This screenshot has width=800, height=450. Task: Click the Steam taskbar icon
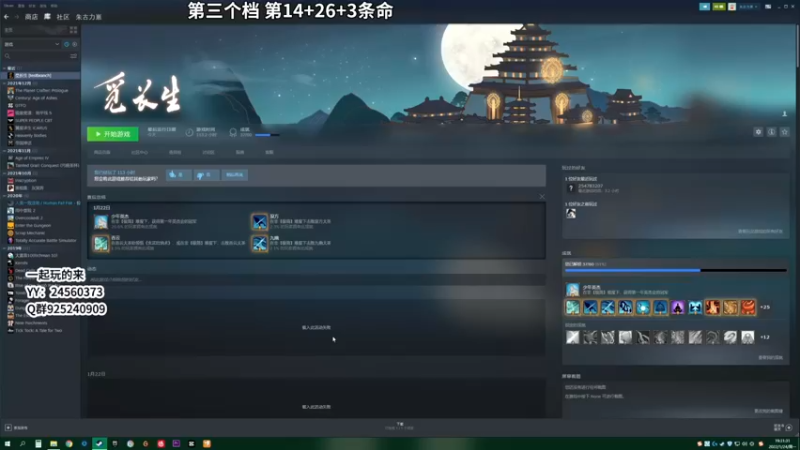click(99, 444)
